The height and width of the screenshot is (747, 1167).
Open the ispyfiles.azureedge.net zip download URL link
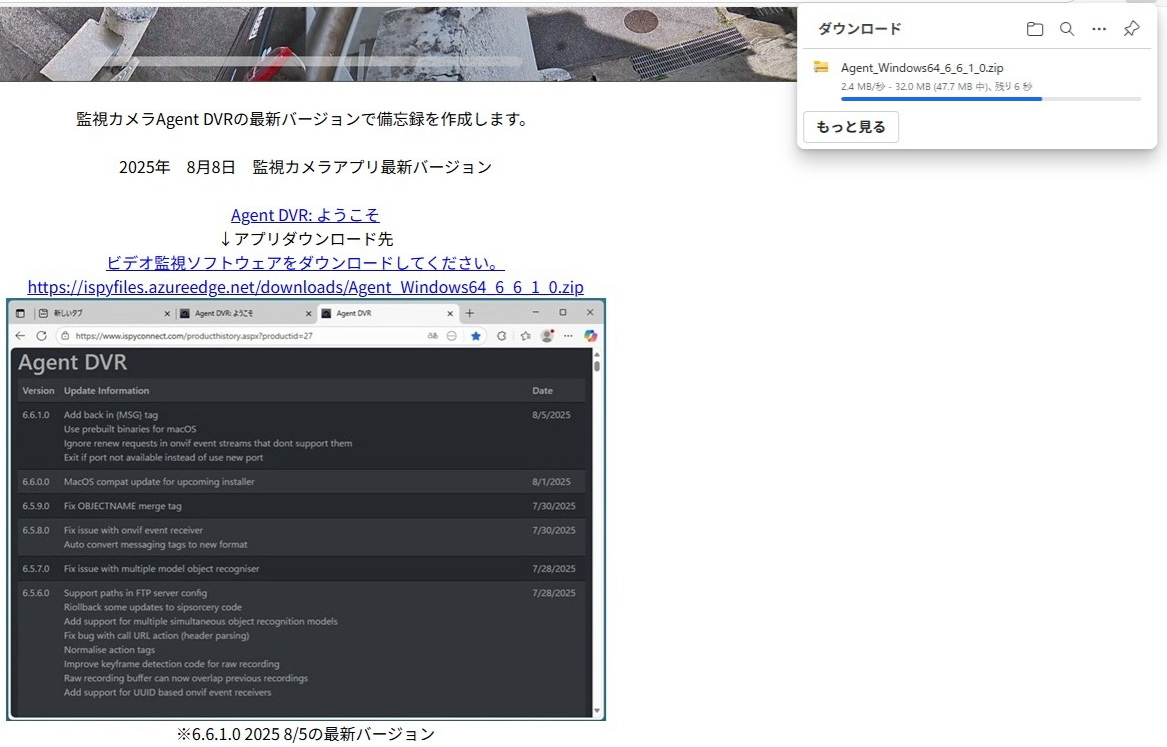pyautogui.click(x=305, y=286)
